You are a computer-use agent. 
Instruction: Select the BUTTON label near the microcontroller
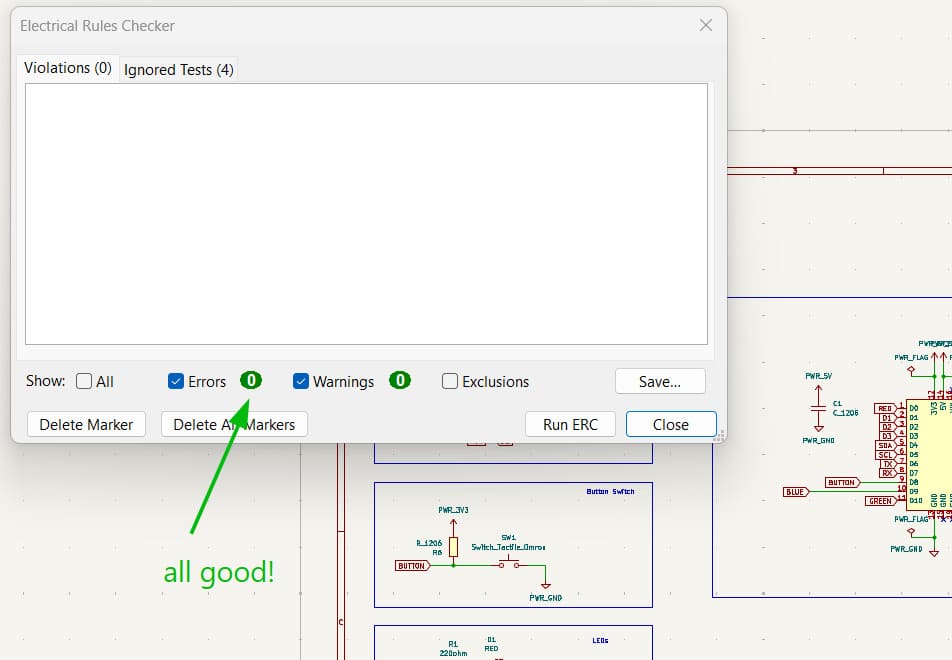(x=842, y=483)
